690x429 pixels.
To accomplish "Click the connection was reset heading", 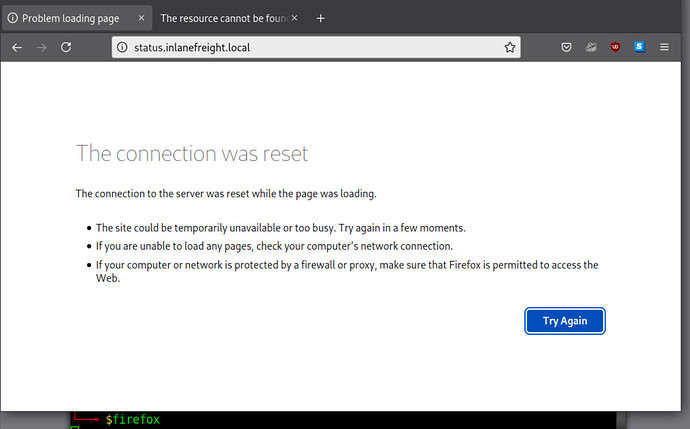I will click(x=192, y=154).
